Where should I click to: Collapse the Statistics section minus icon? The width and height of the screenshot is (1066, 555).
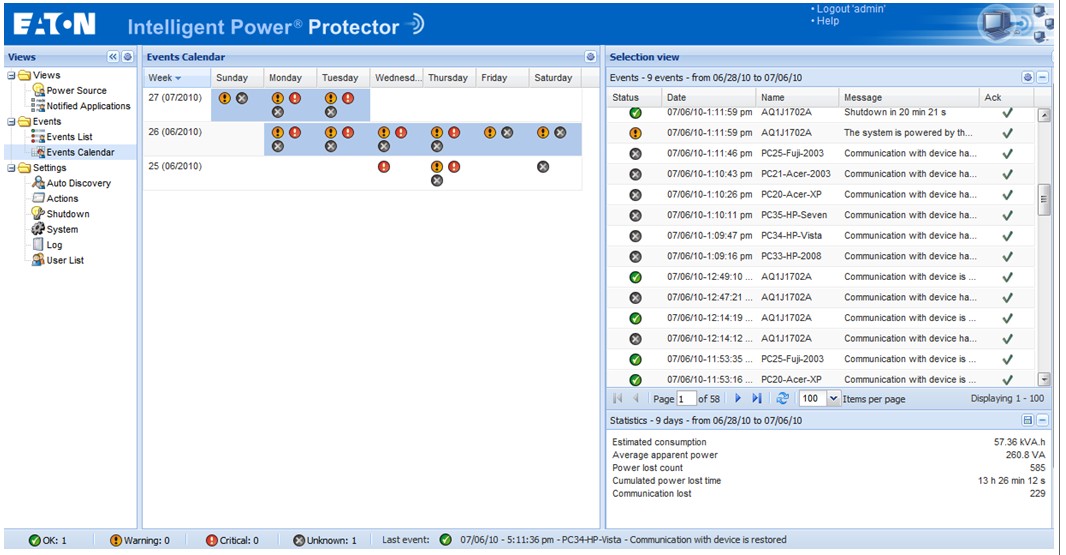[x=1042, y=420]
